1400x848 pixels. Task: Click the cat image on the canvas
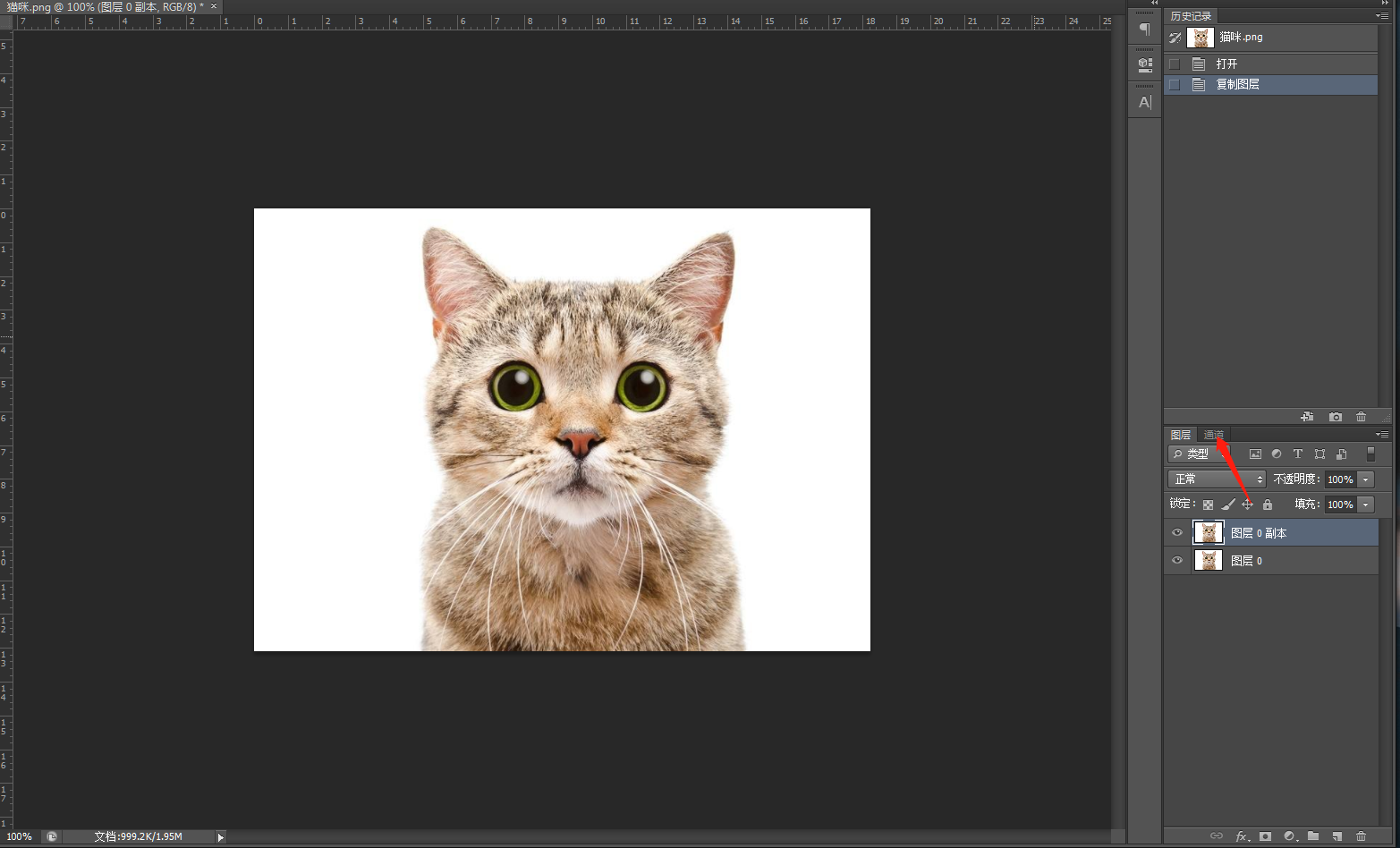tap(562, 429)
